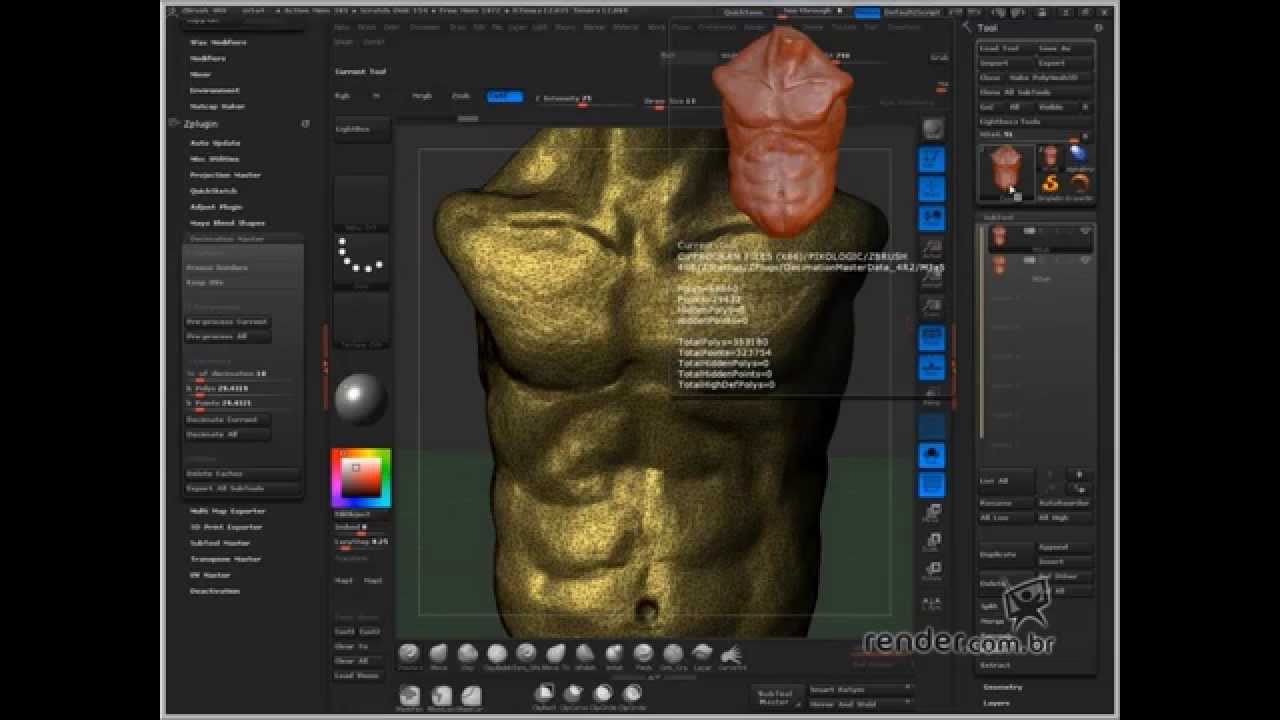The height and width of the screenshot is (720, 1280).
Task: Select the Inflat brush icon
Action: [x=614, y=655]
